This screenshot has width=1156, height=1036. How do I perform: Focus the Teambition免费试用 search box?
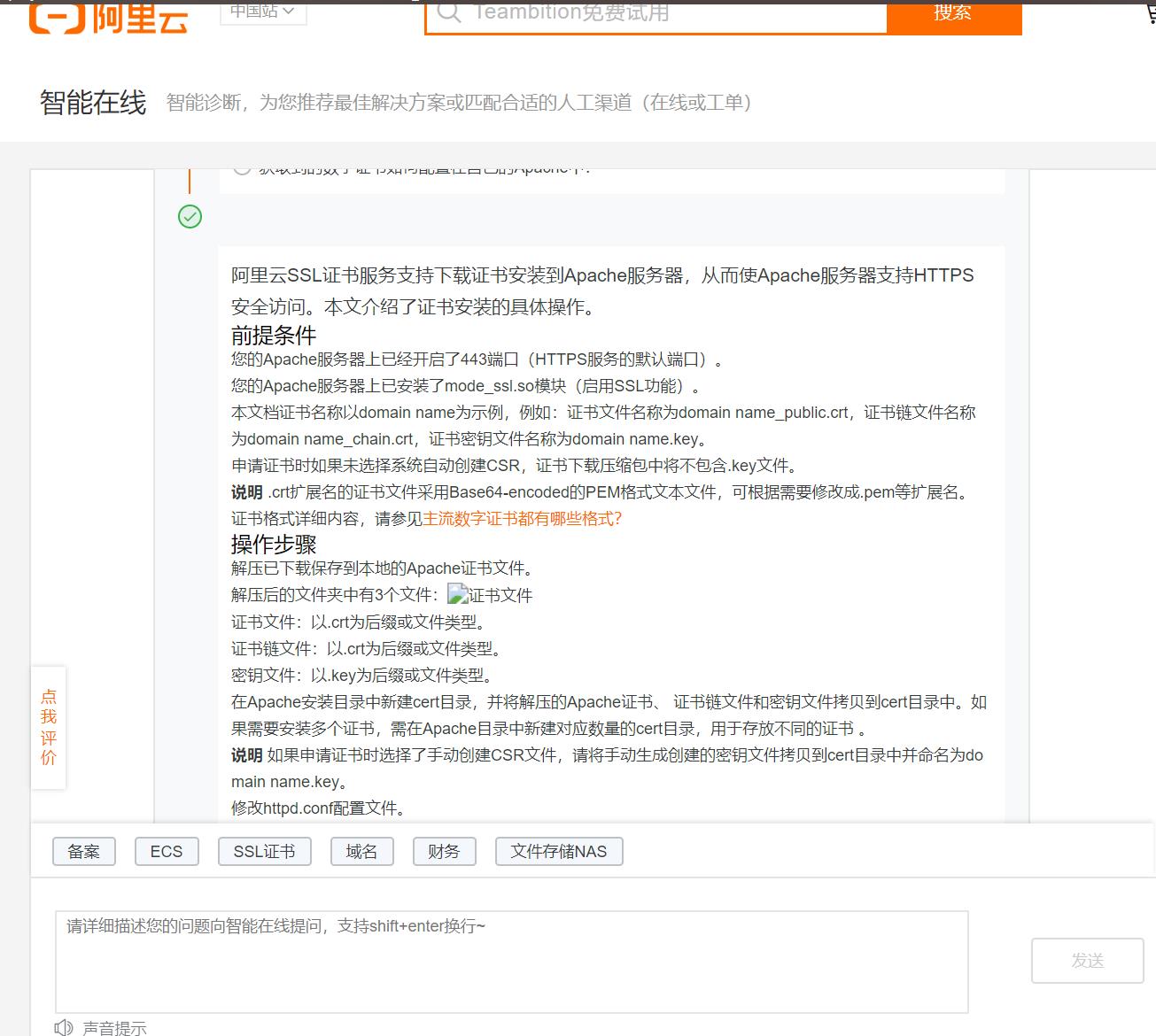[656, 16]
